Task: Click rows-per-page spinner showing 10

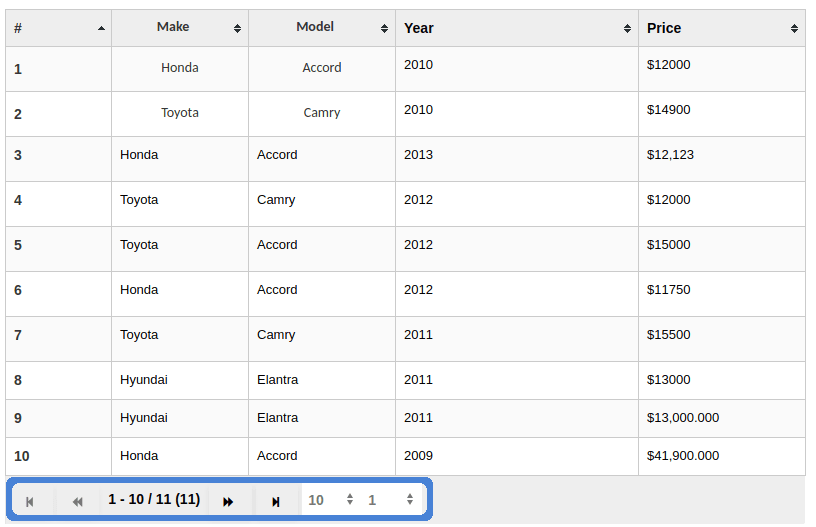Action: click(330, 500)
